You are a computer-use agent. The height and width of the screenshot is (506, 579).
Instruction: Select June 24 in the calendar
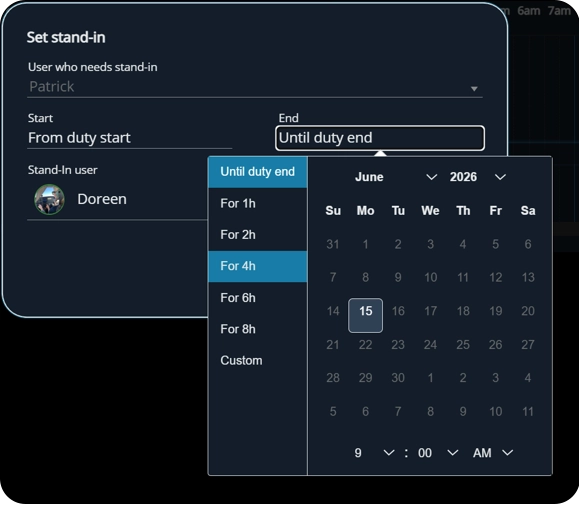(431, 345)
